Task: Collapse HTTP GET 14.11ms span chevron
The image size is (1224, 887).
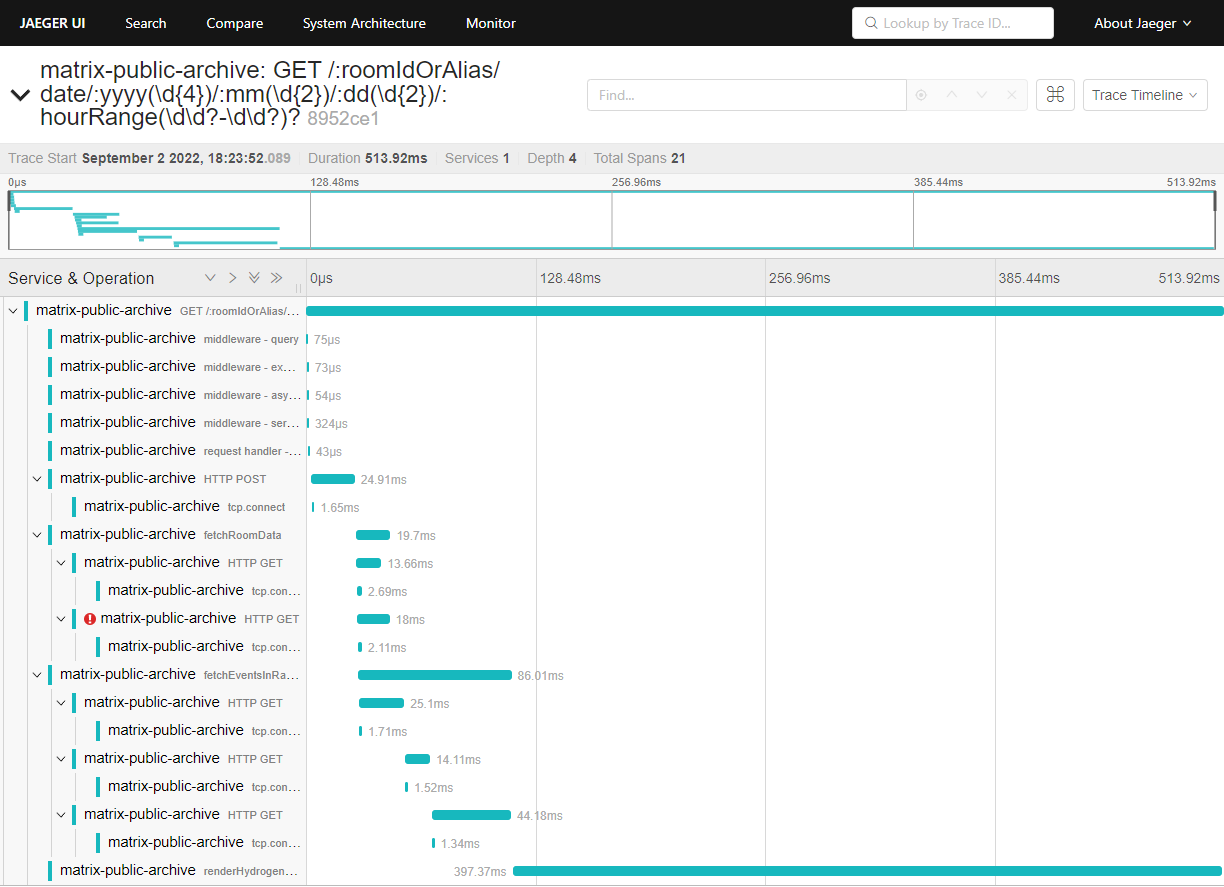Action: [61, 759]
